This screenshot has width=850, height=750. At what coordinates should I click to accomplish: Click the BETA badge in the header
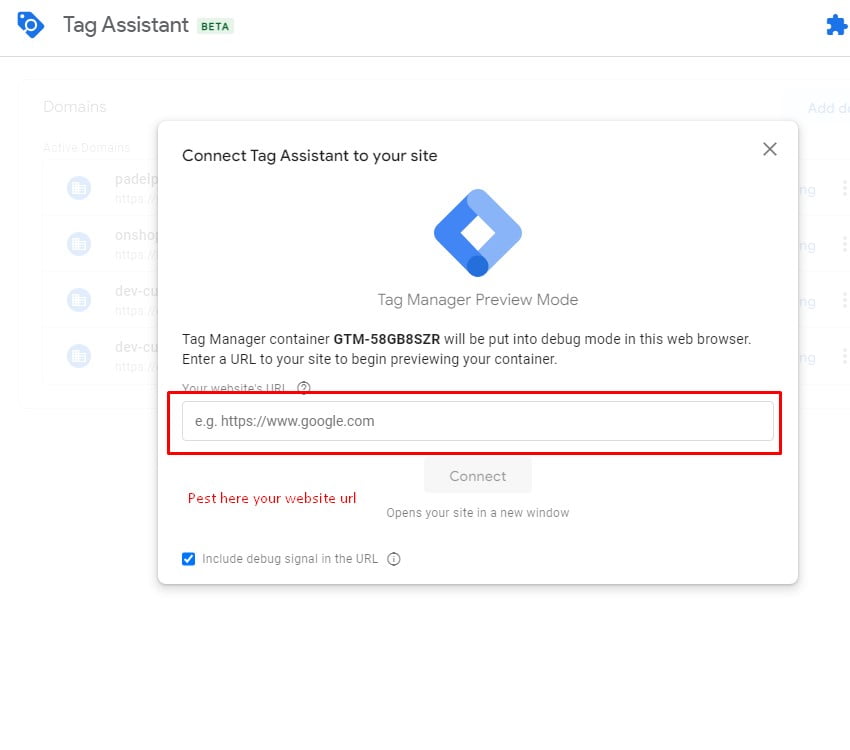[x=215, y=26]
